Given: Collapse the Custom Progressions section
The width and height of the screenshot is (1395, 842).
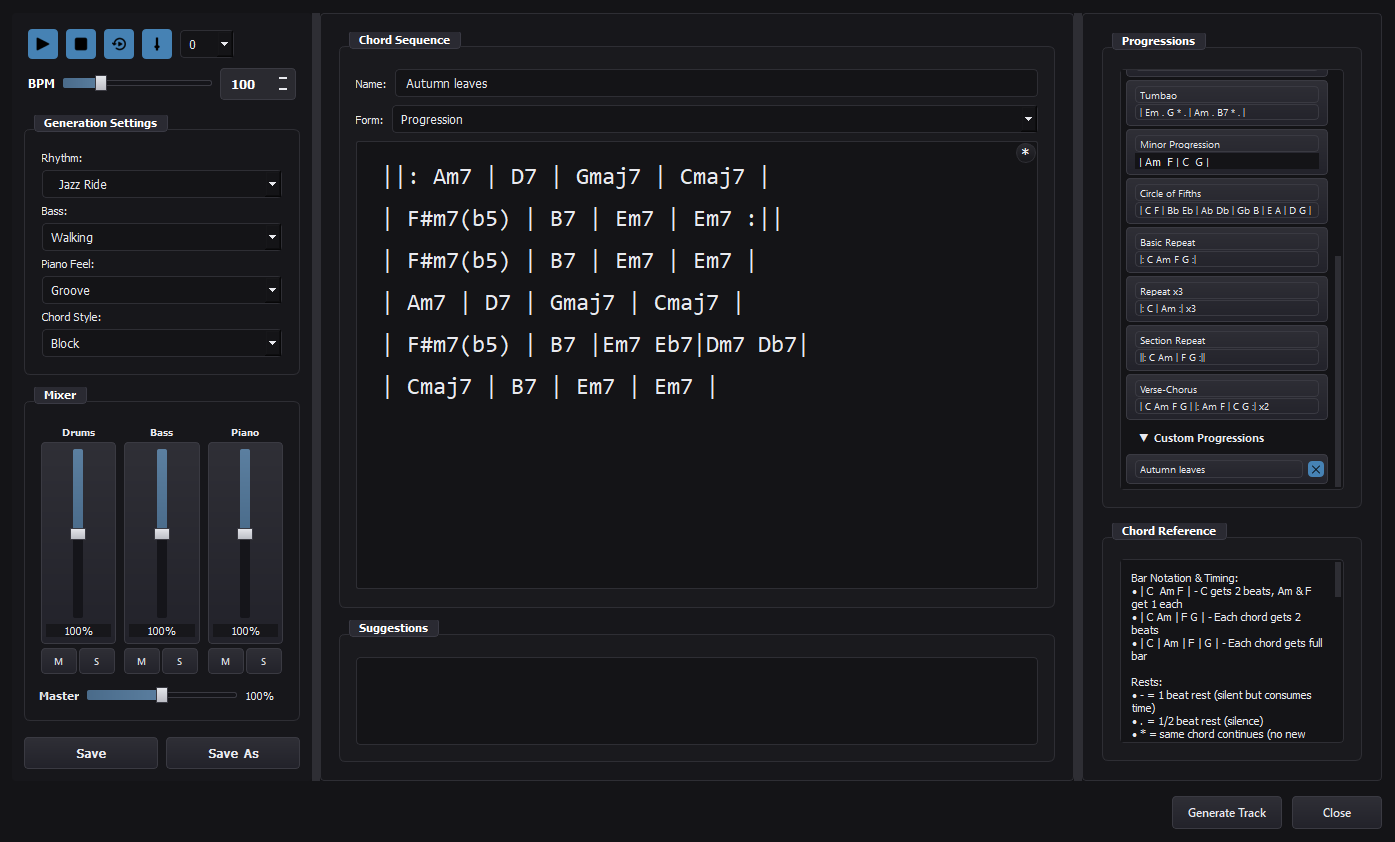Looking at the screenshot, I should click(x=1201, y=438).
